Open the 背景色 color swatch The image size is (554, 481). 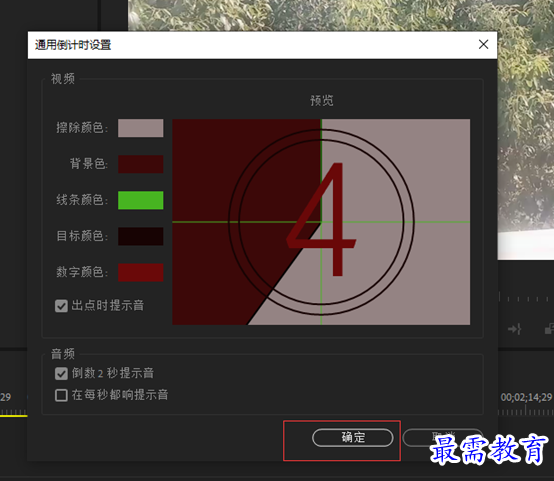(x=141, y=164)
